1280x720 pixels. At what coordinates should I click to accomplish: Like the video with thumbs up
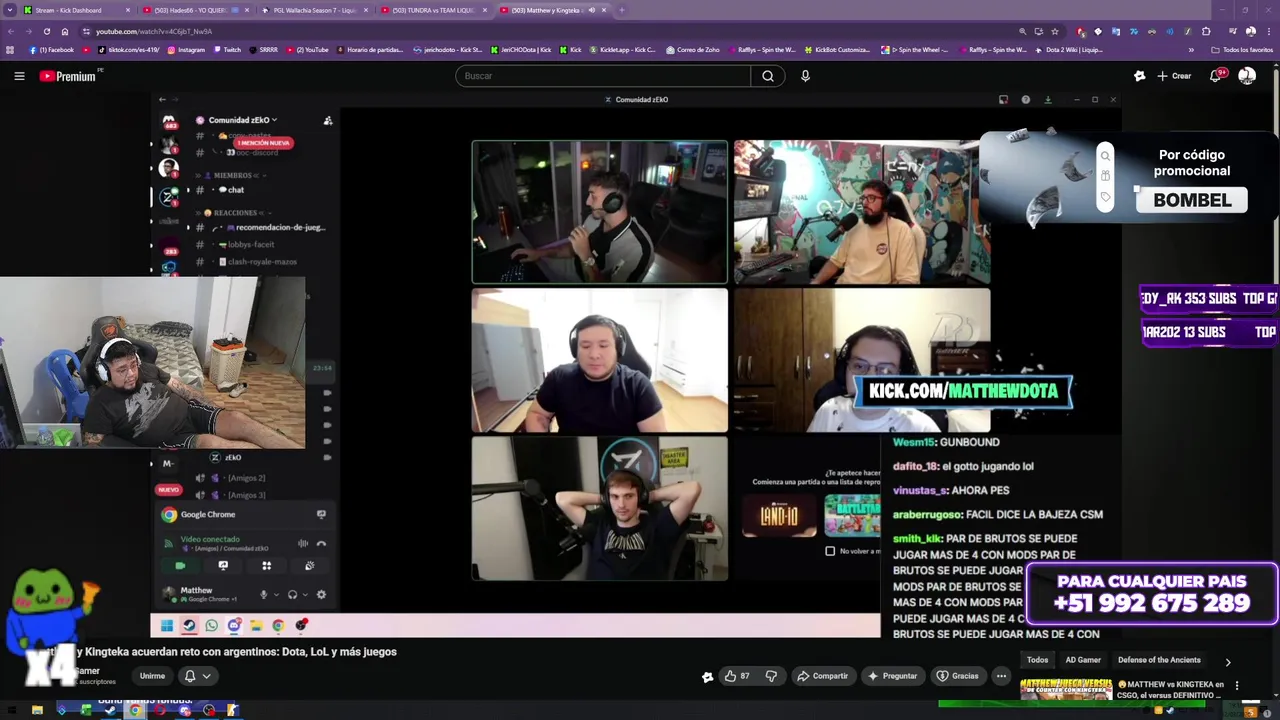tap(737, 676)
